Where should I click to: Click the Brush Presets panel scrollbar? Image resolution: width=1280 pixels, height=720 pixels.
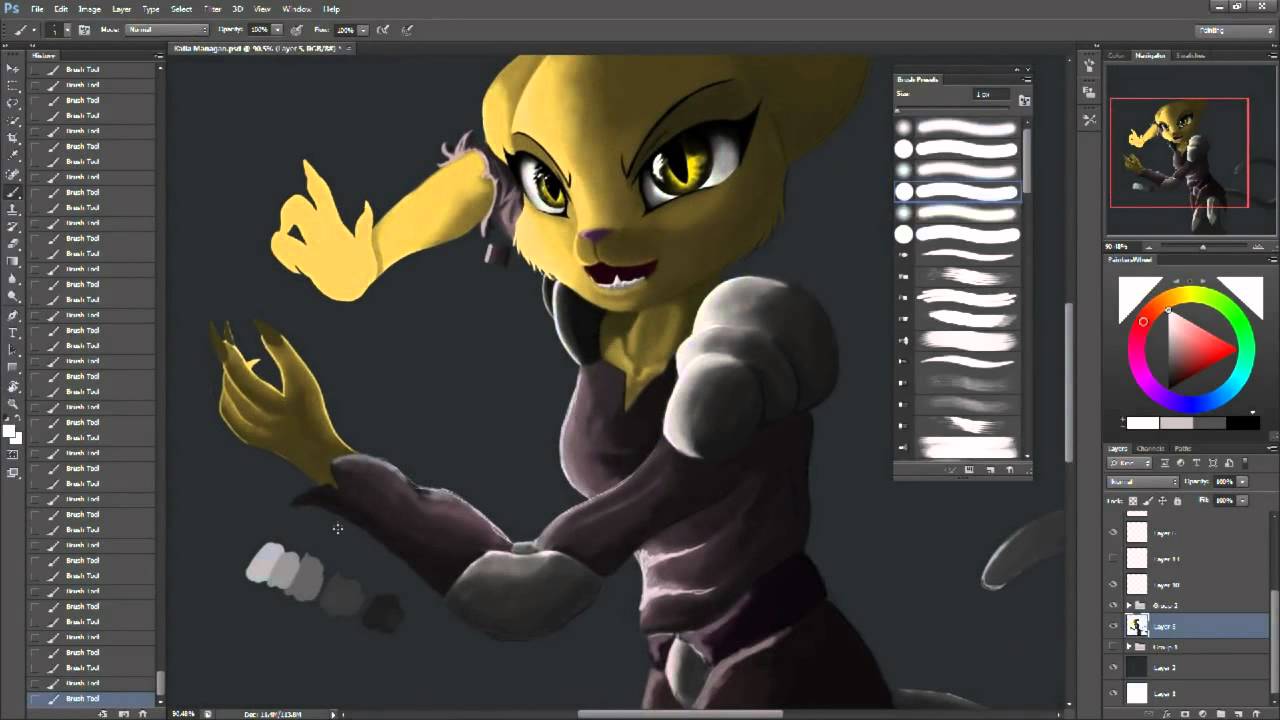pos(1026,160)
